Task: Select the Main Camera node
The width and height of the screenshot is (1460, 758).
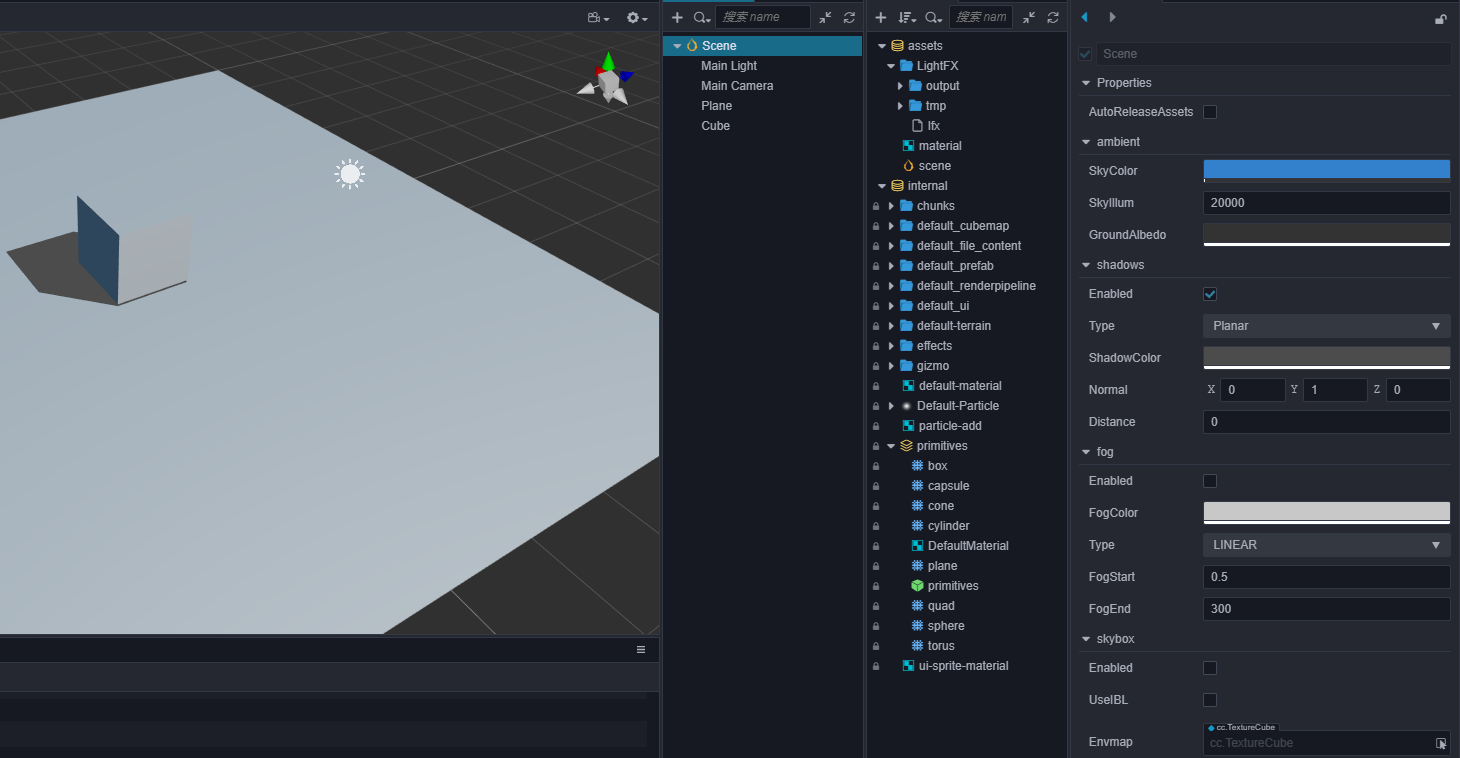Action: [x=737, y=86]
